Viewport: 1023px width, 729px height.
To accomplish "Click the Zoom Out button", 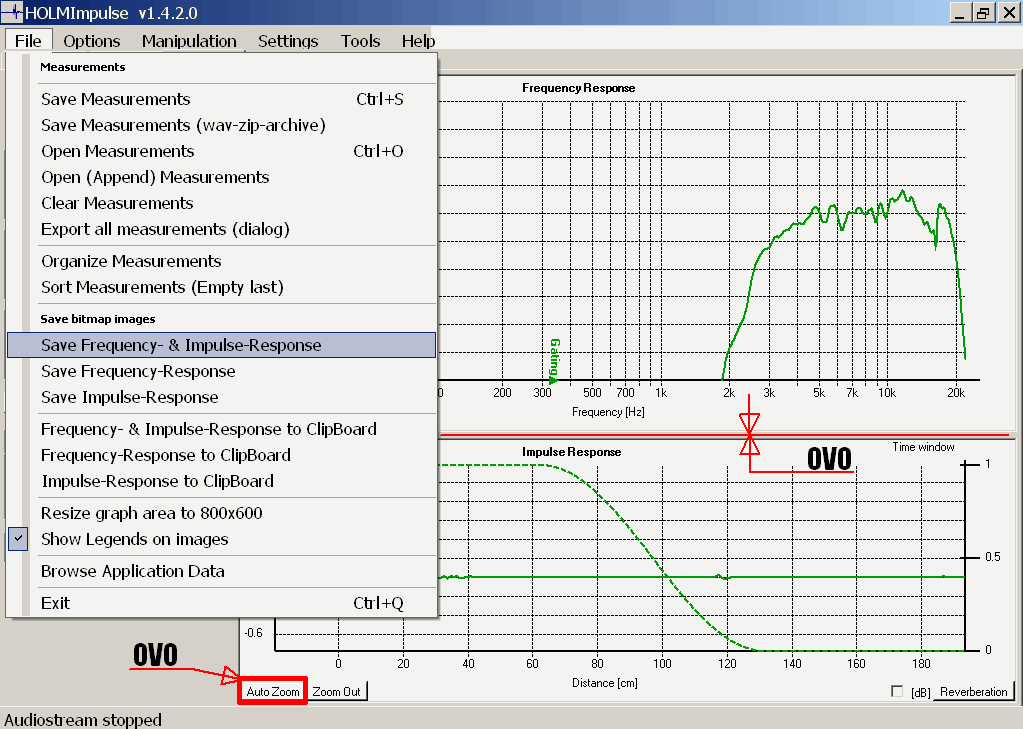I will coord(337,691).
